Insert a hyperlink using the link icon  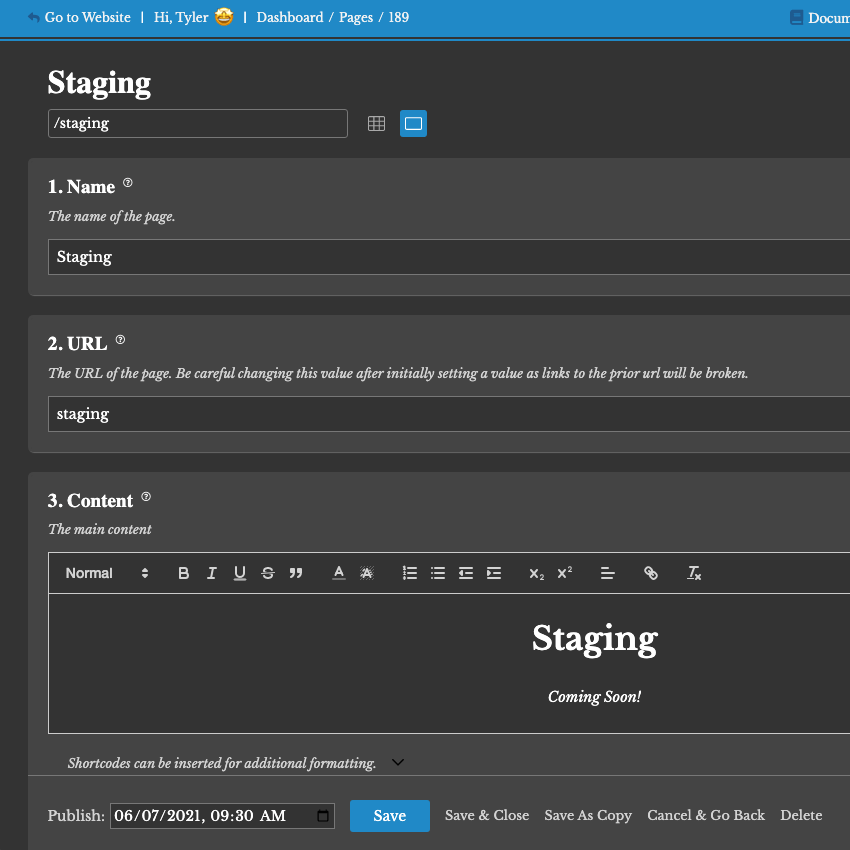[x=651, y=573]
